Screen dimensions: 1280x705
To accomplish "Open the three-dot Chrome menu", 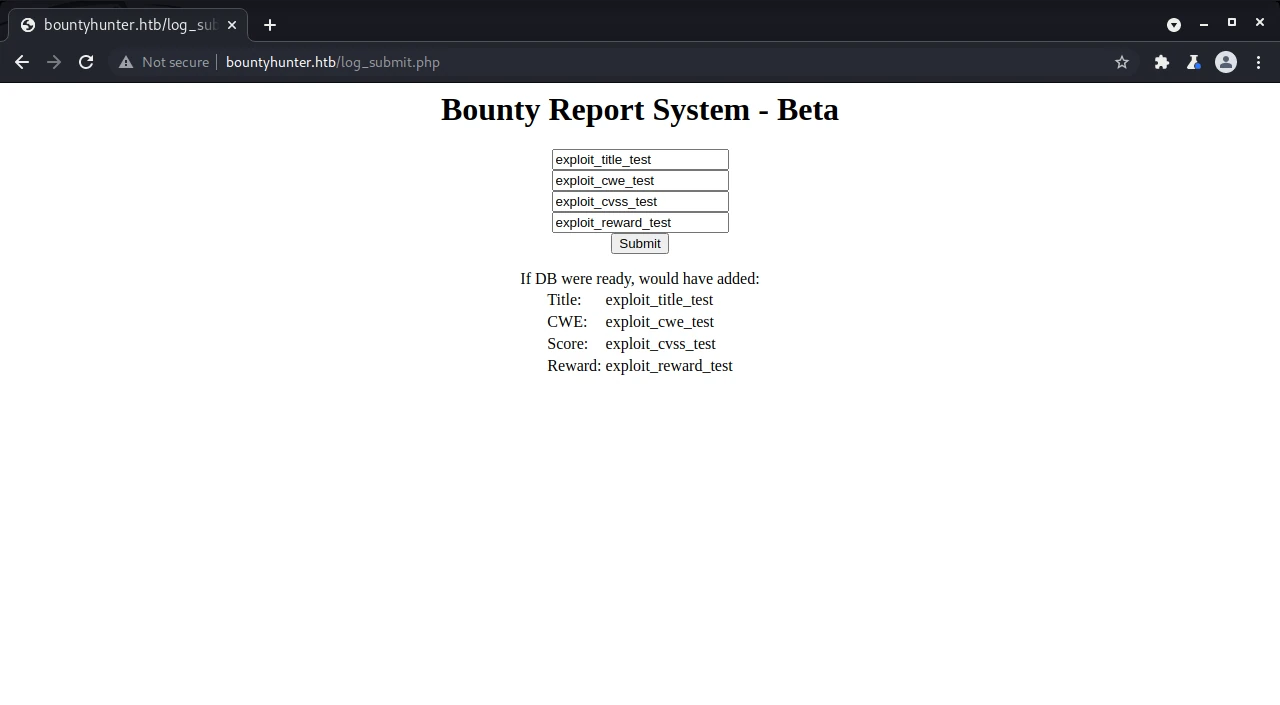I will [x=1258, y=62].
